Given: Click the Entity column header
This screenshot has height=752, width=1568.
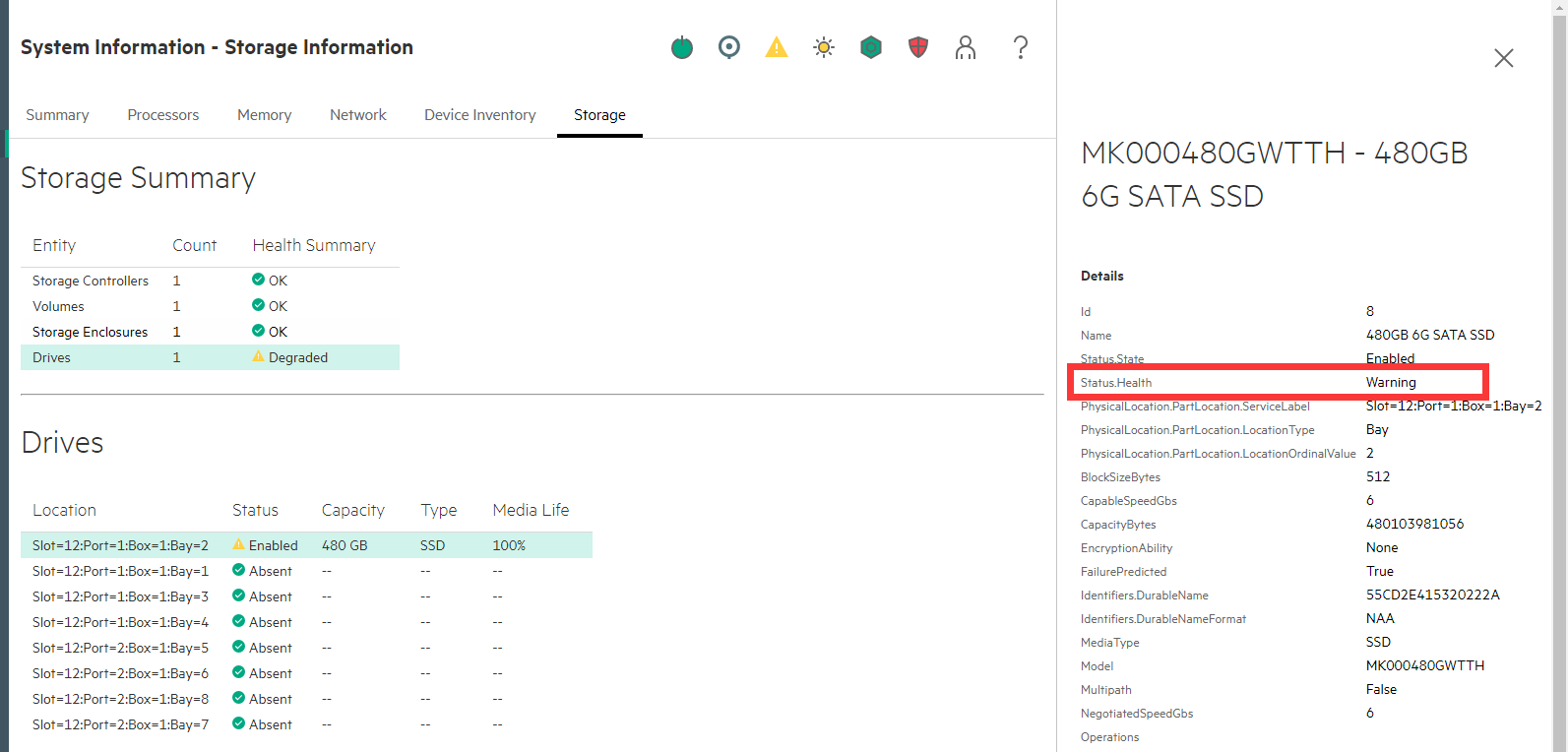Looking at the screenshot, I should [54, 245].
